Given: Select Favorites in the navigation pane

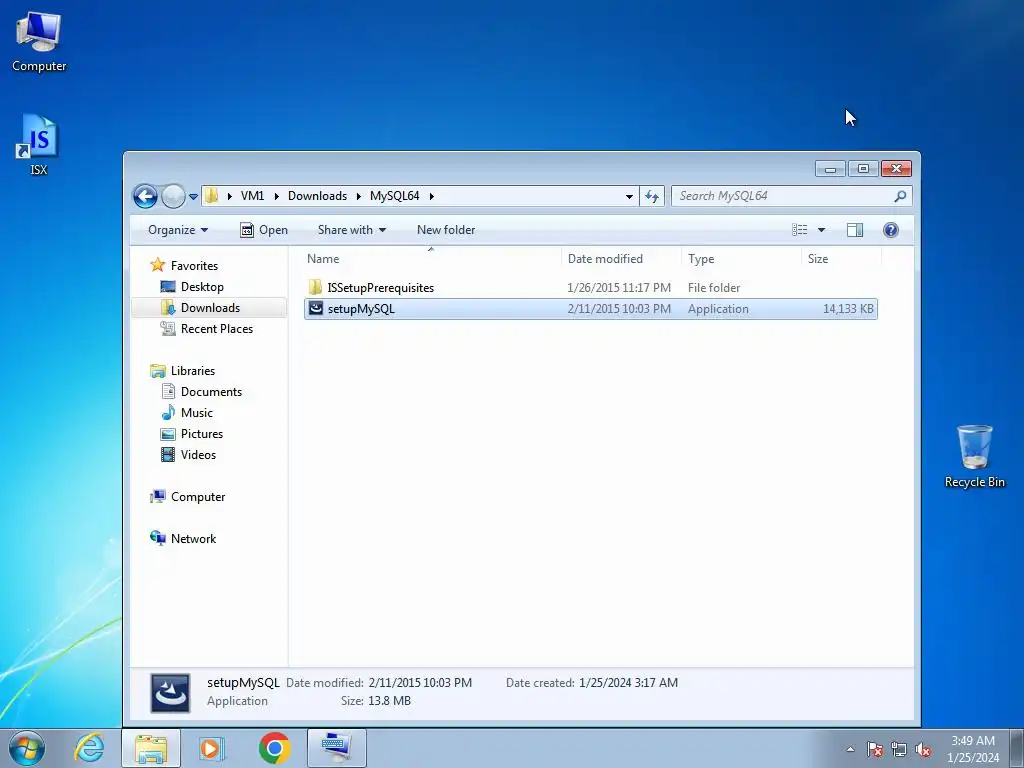Looking at the screenshot, I should click(194, 266).
